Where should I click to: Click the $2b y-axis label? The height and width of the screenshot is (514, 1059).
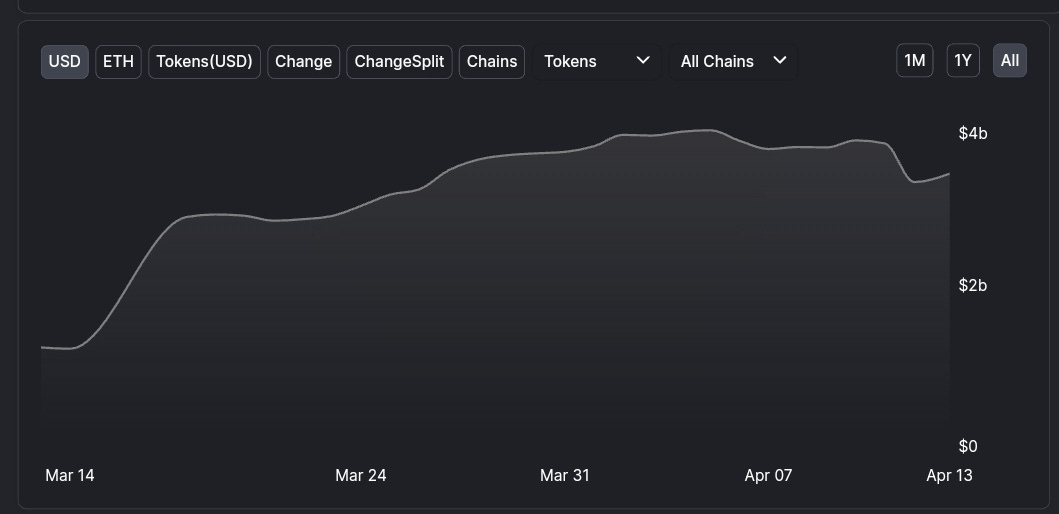click(973, 286)
